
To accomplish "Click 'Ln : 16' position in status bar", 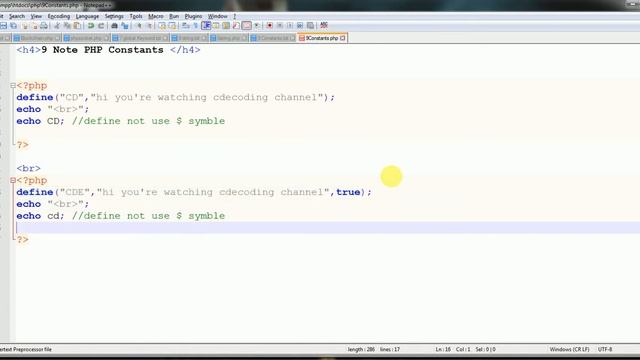I will pos(443,349).
